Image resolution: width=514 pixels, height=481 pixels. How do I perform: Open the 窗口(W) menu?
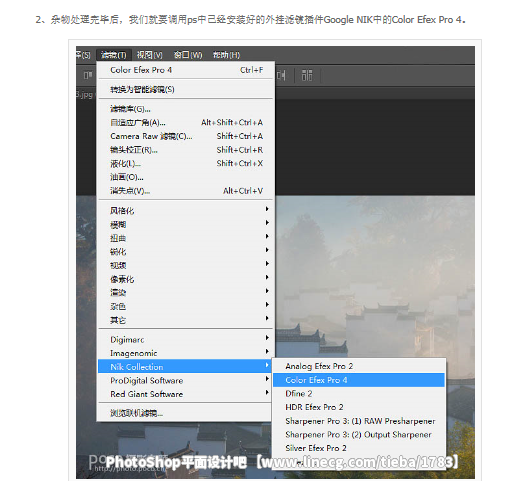[188, 55]
